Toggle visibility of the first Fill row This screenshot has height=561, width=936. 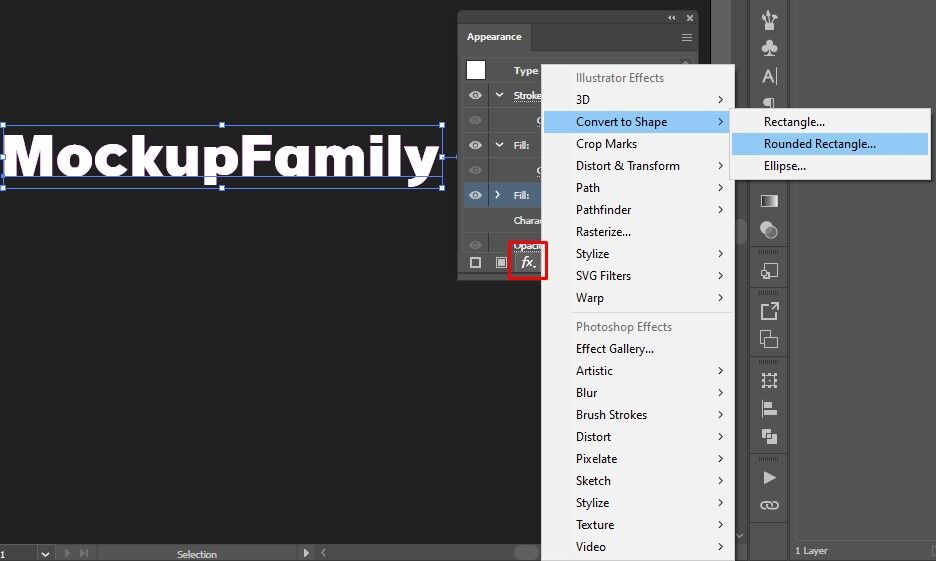point(476,145)
